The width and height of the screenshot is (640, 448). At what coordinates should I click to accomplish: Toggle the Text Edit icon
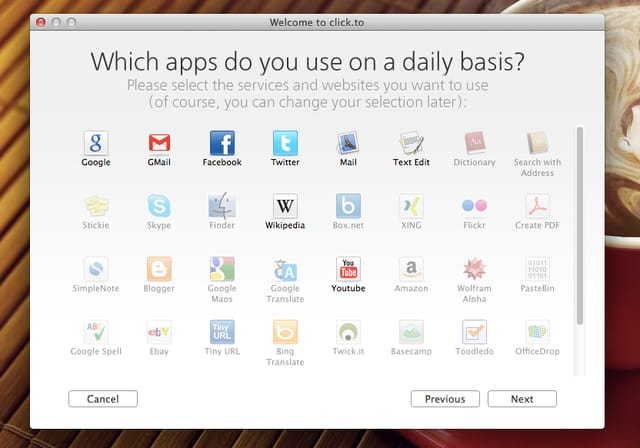point(411,143)
